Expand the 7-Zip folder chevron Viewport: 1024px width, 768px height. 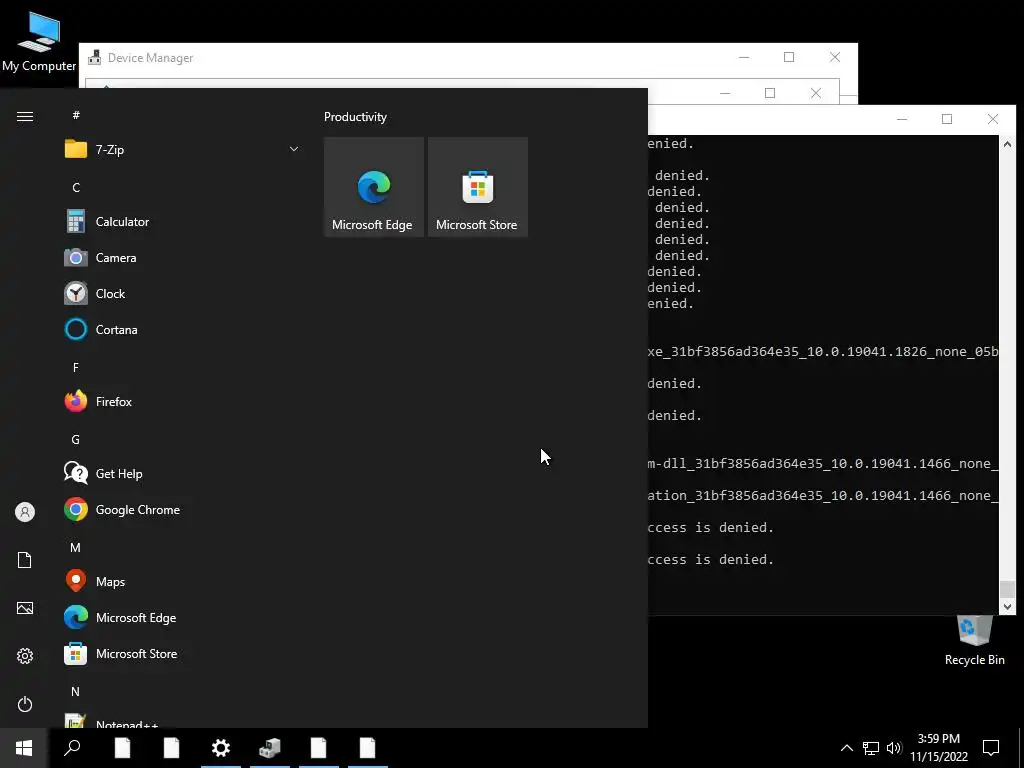(x=294, y=149)
